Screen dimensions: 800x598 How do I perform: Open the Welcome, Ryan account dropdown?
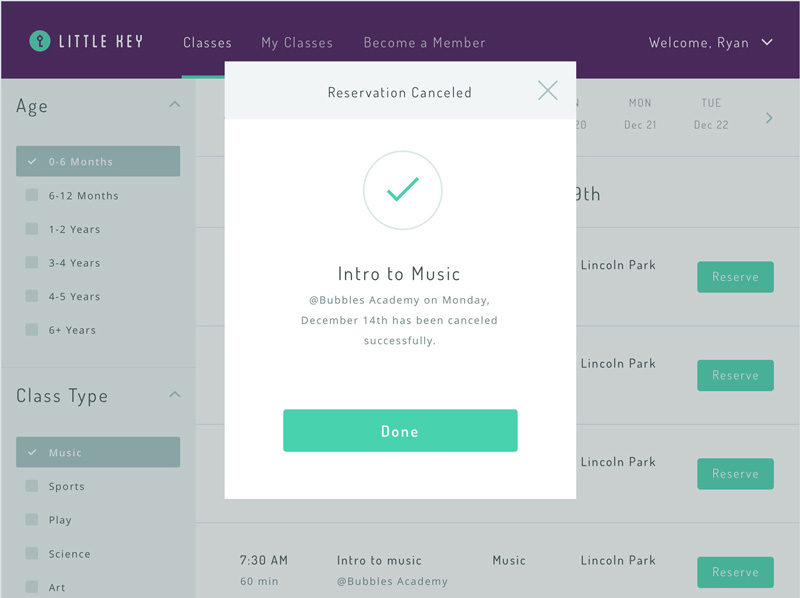pos(710,43)
